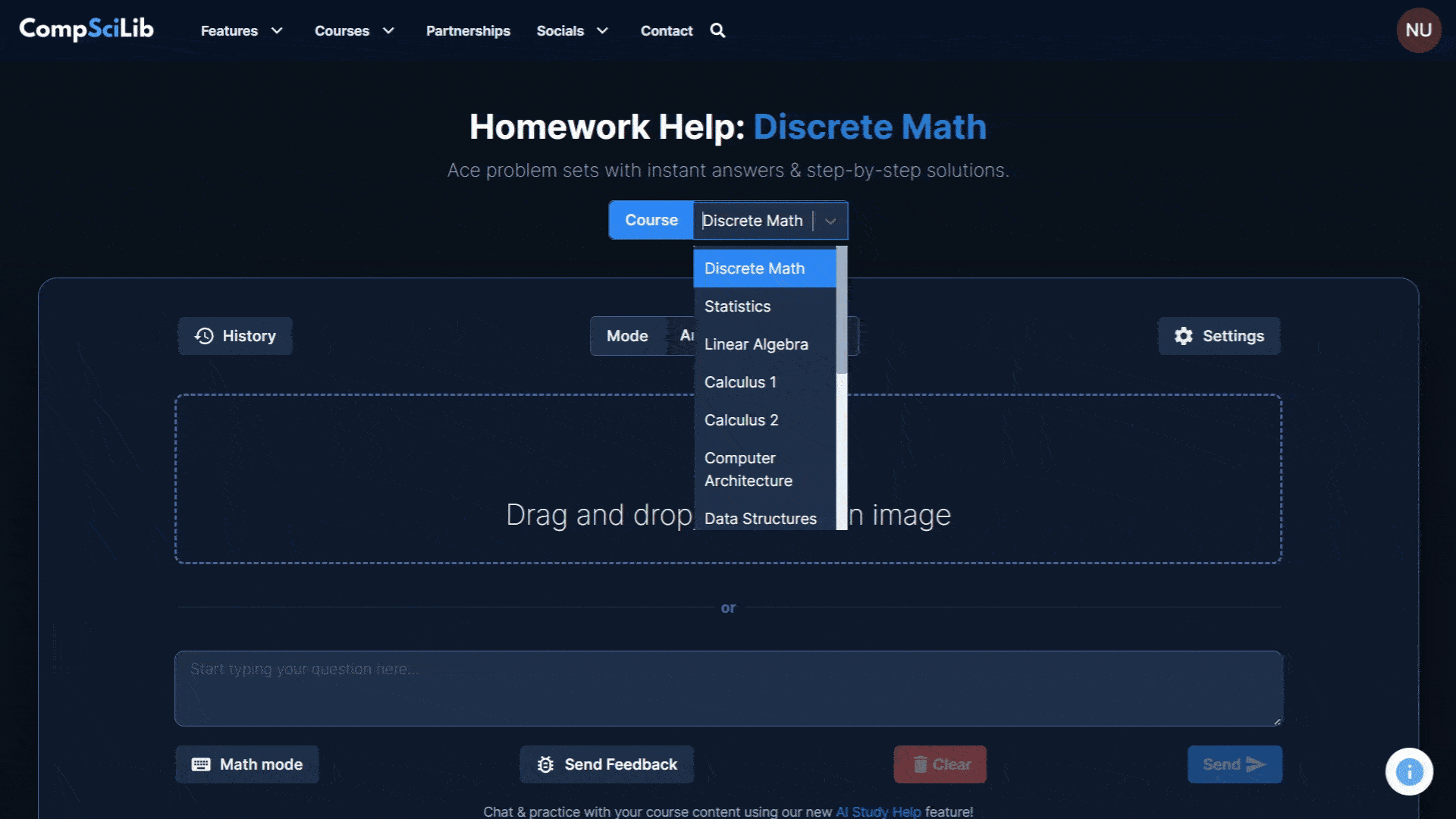Click the Discrete Math course input

(x=752, y=221)
